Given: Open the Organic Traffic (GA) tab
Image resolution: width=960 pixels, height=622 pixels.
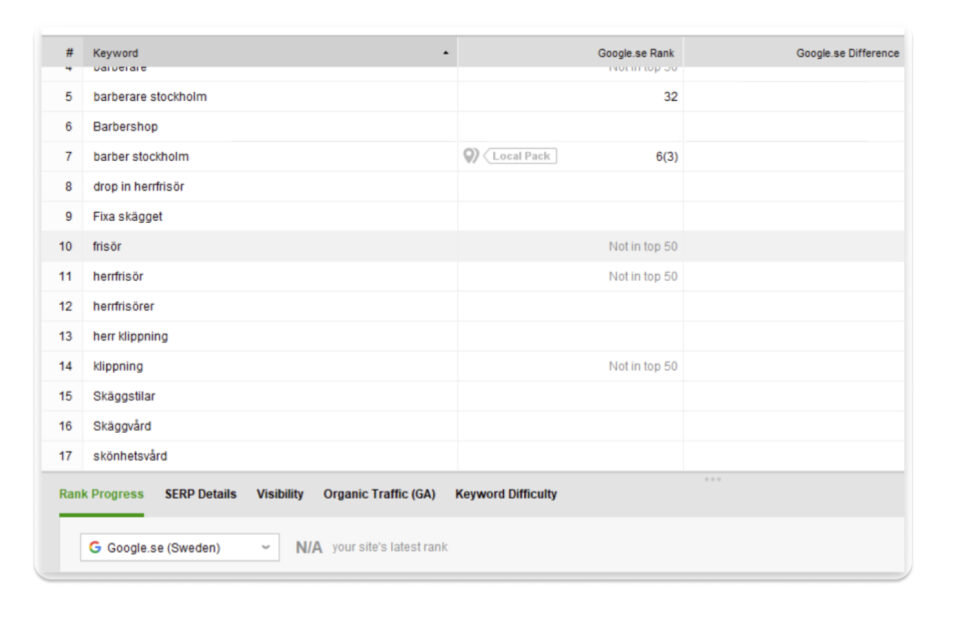Looking at the screenshot, I should [x=379, y=494].
